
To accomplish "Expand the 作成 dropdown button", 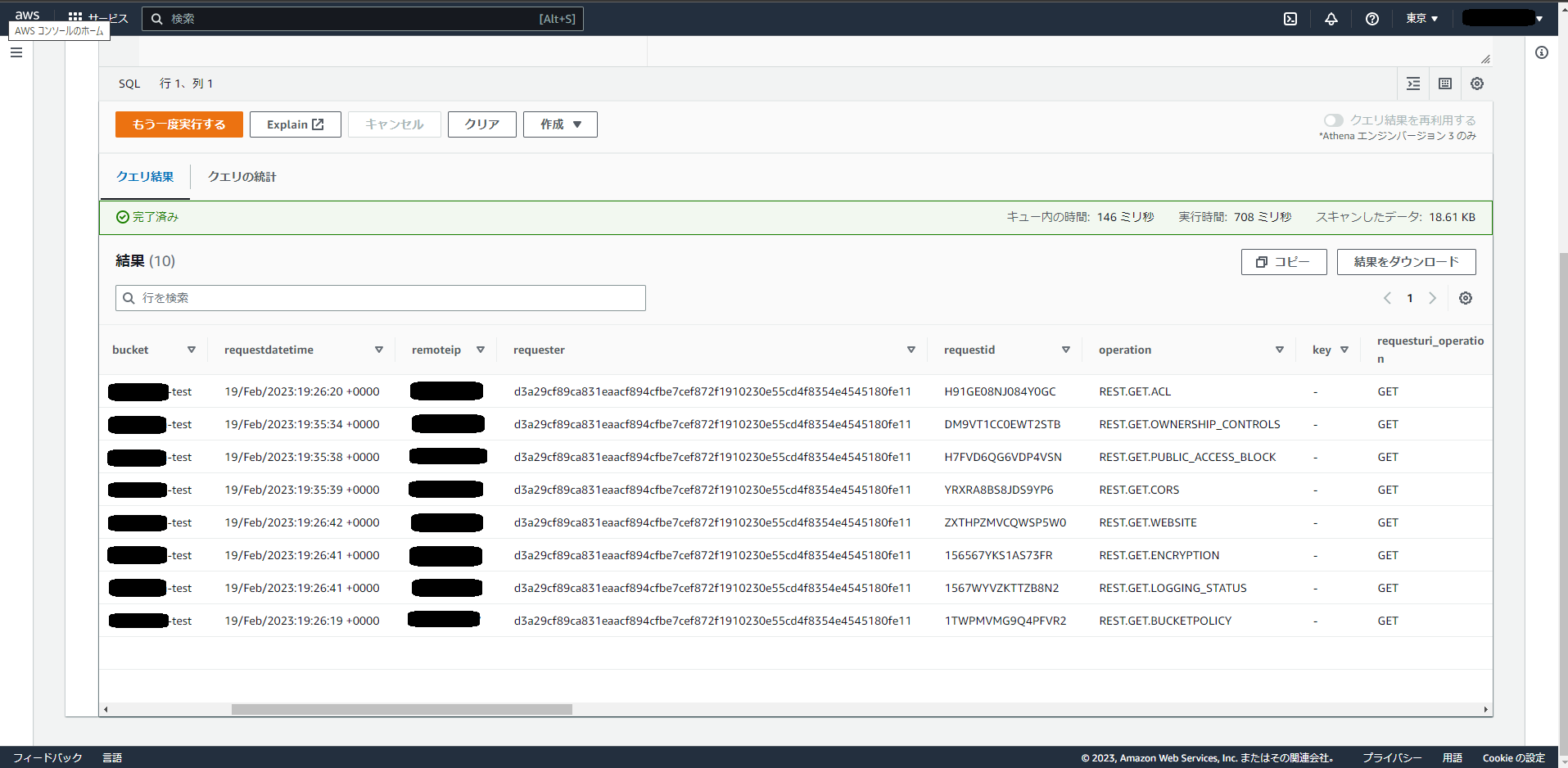I will [x=560, y=124].
